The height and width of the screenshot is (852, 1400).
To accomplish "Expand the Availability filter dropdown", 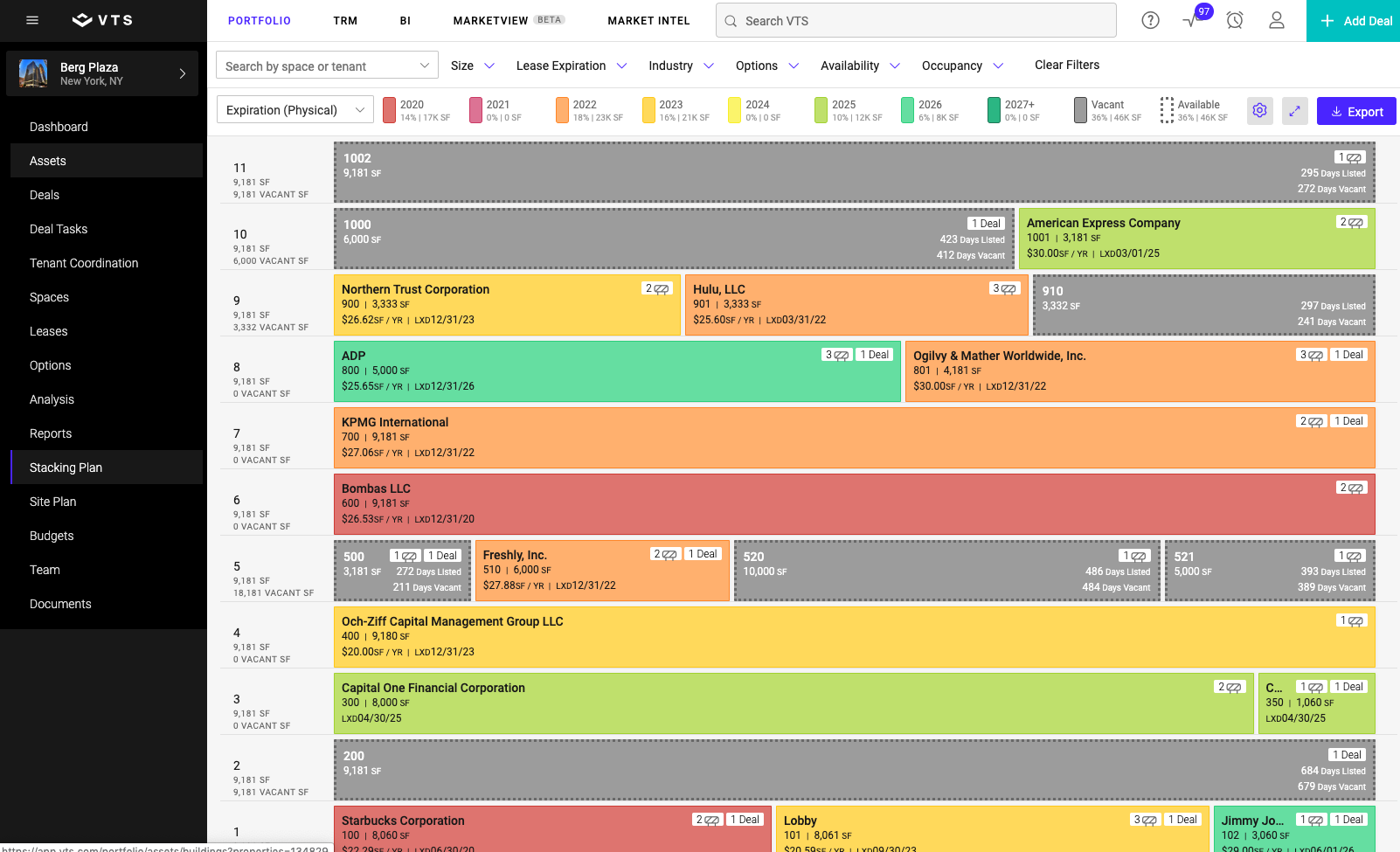I will pyautogui.click(x=860, y=66).
